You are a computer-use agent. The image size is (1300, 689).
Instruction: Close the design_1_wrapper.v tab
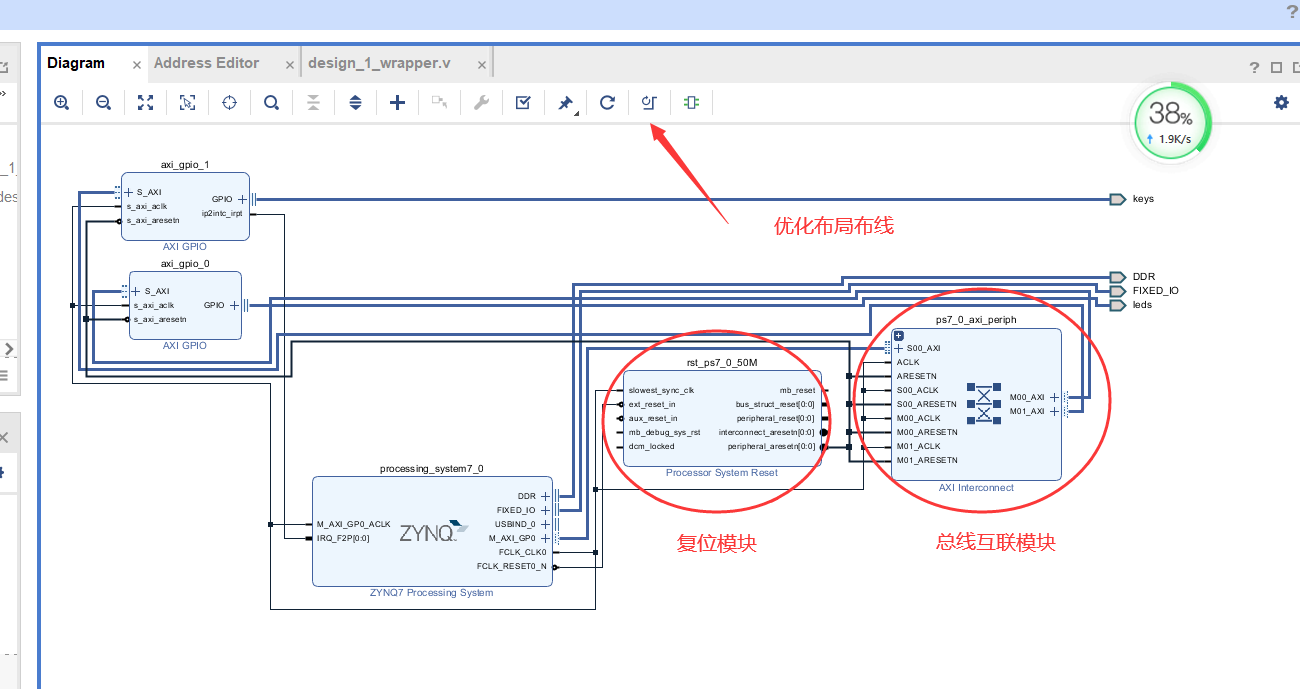481,65
